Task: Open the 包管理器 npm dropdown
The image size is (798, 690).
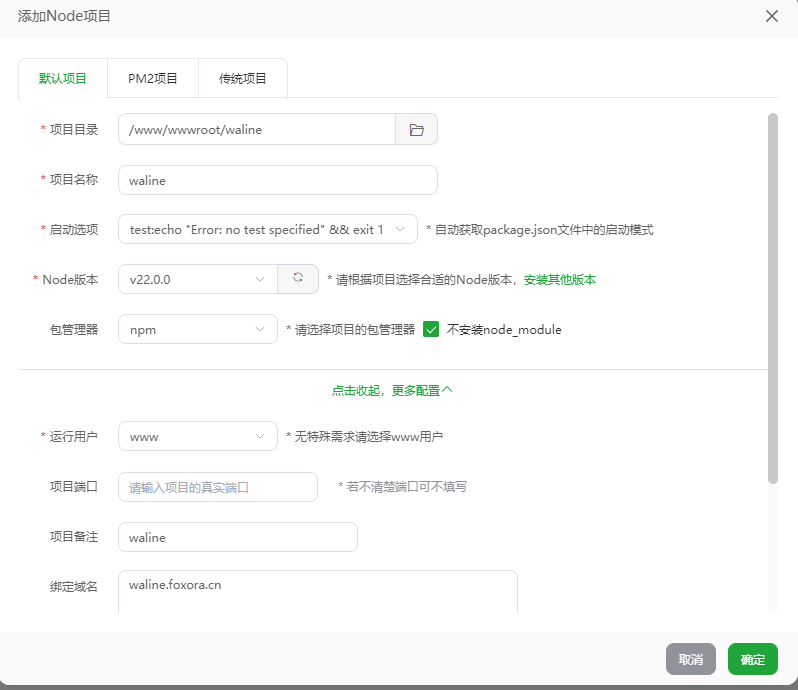Action: pyautogui.click(x=197, y=329)
